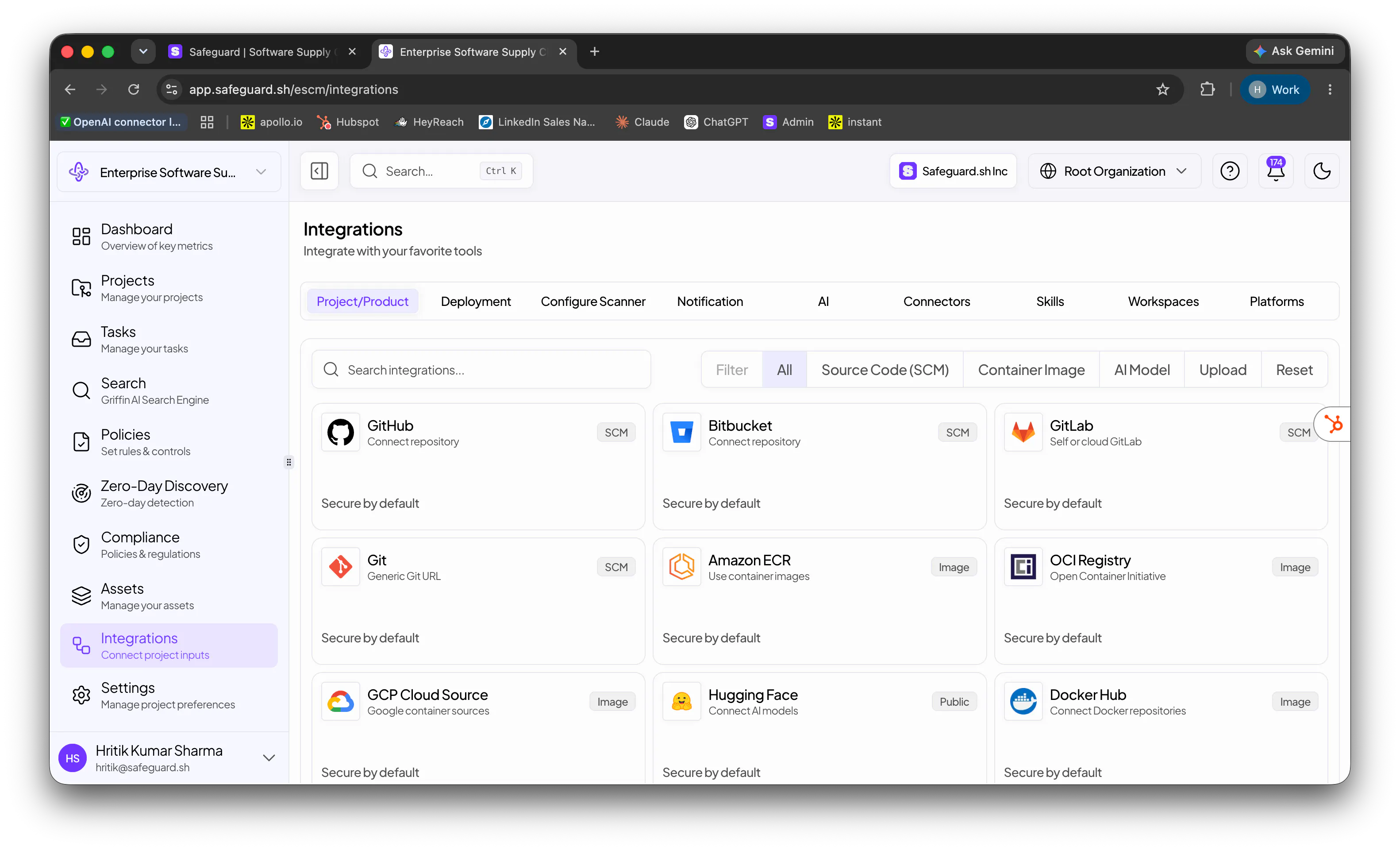The image size is (1400, 850).
Task: Click the Amazon ECR logo icon
Action: click(681, 567)
